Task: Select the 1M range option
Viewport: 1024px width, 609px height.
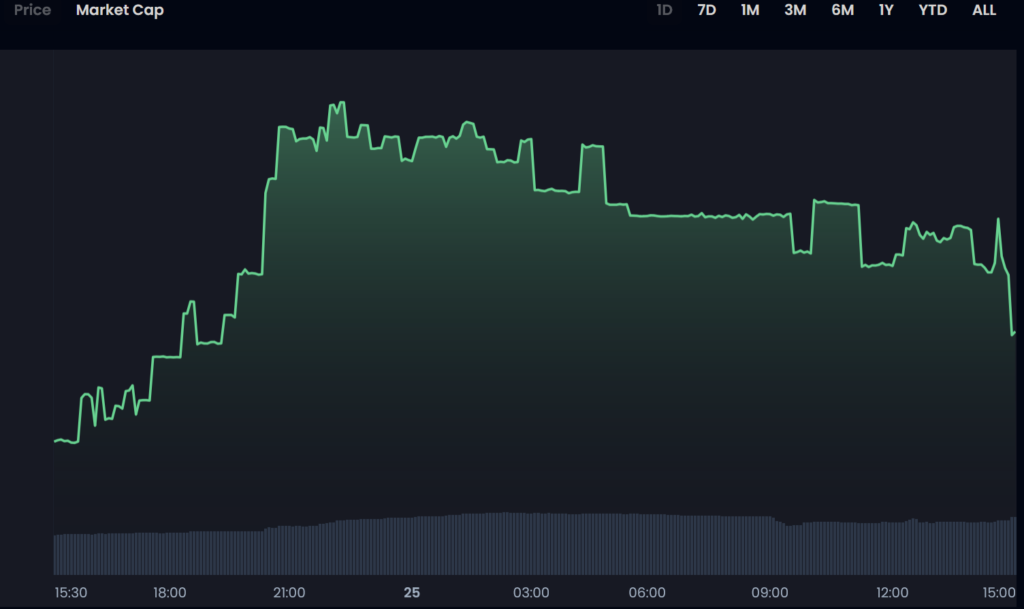Action: tap(750, 11)
